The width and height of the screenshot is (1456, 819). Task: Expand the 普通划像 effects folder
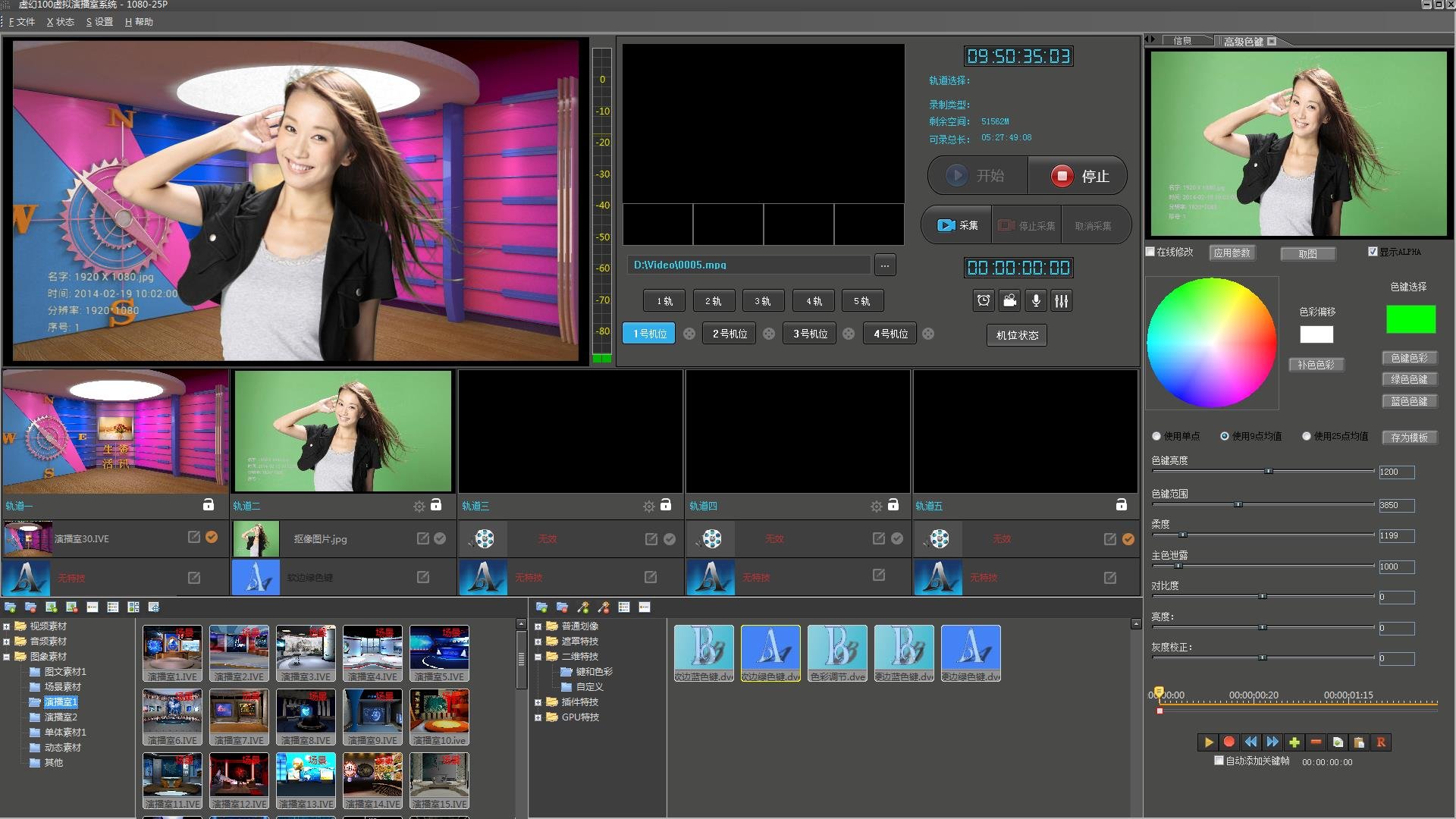coord(538,626)
